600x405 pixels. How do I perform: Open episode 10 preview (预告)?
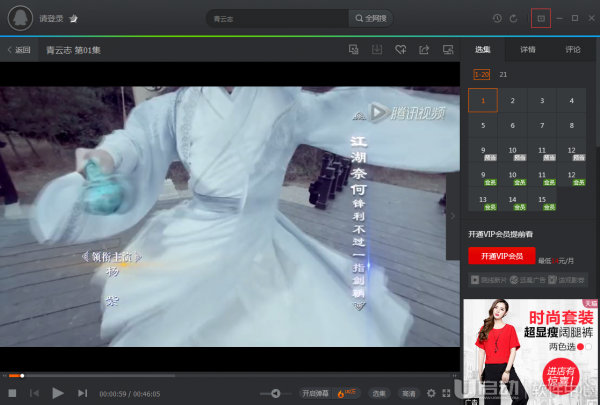[x=512, y=150]
